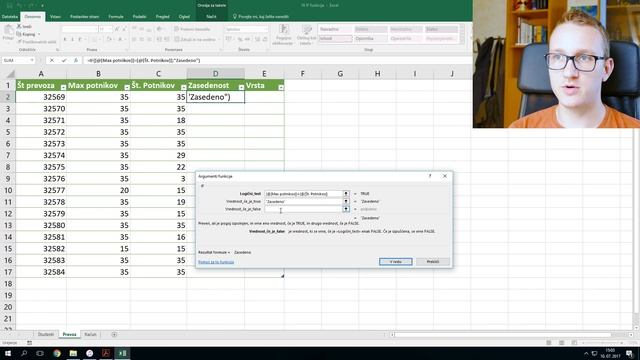Click the Conditional Formatting icon
640x360 pixels.
coord(283,30)
